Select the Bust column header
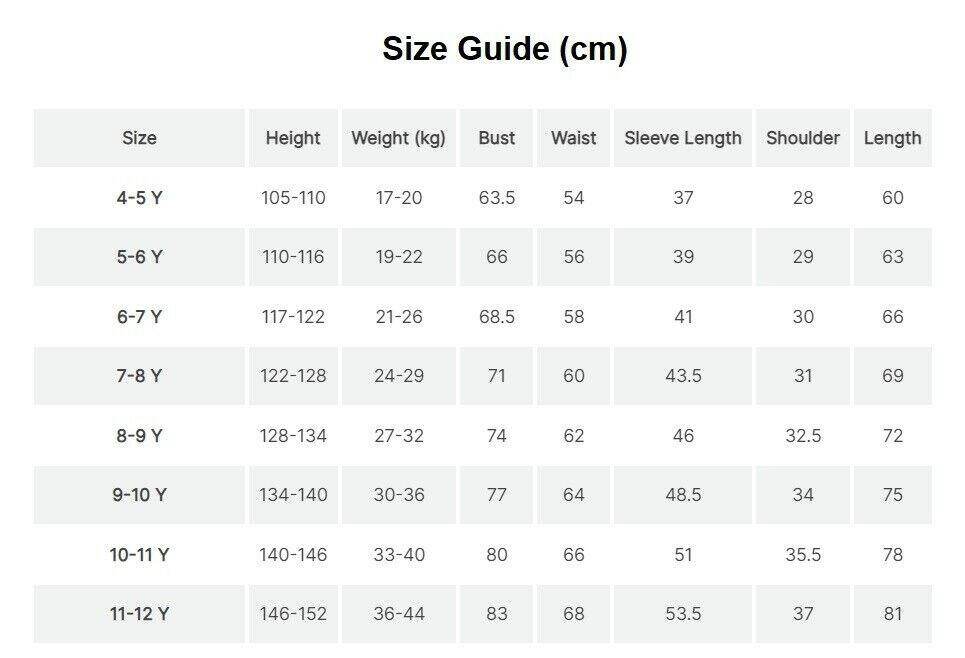The image size is (965, 658). pos(497,138)
